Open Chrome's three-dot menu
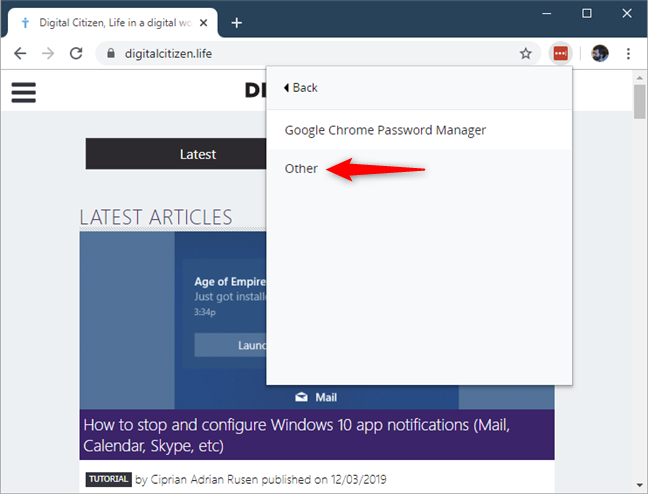648x494 pixels. 628,53
